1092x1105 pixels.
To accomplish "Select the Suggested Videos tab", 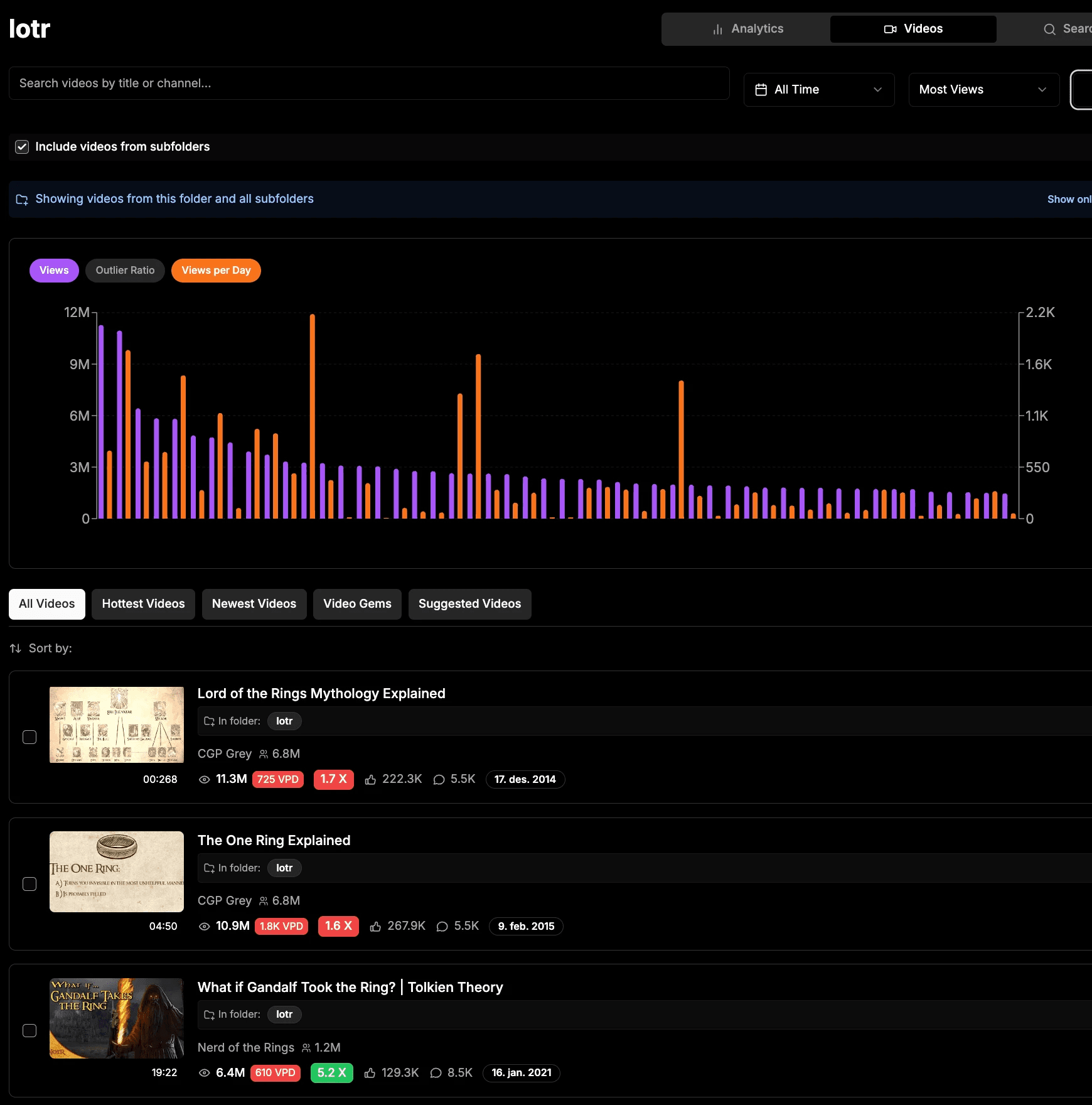I will point(469,604).
